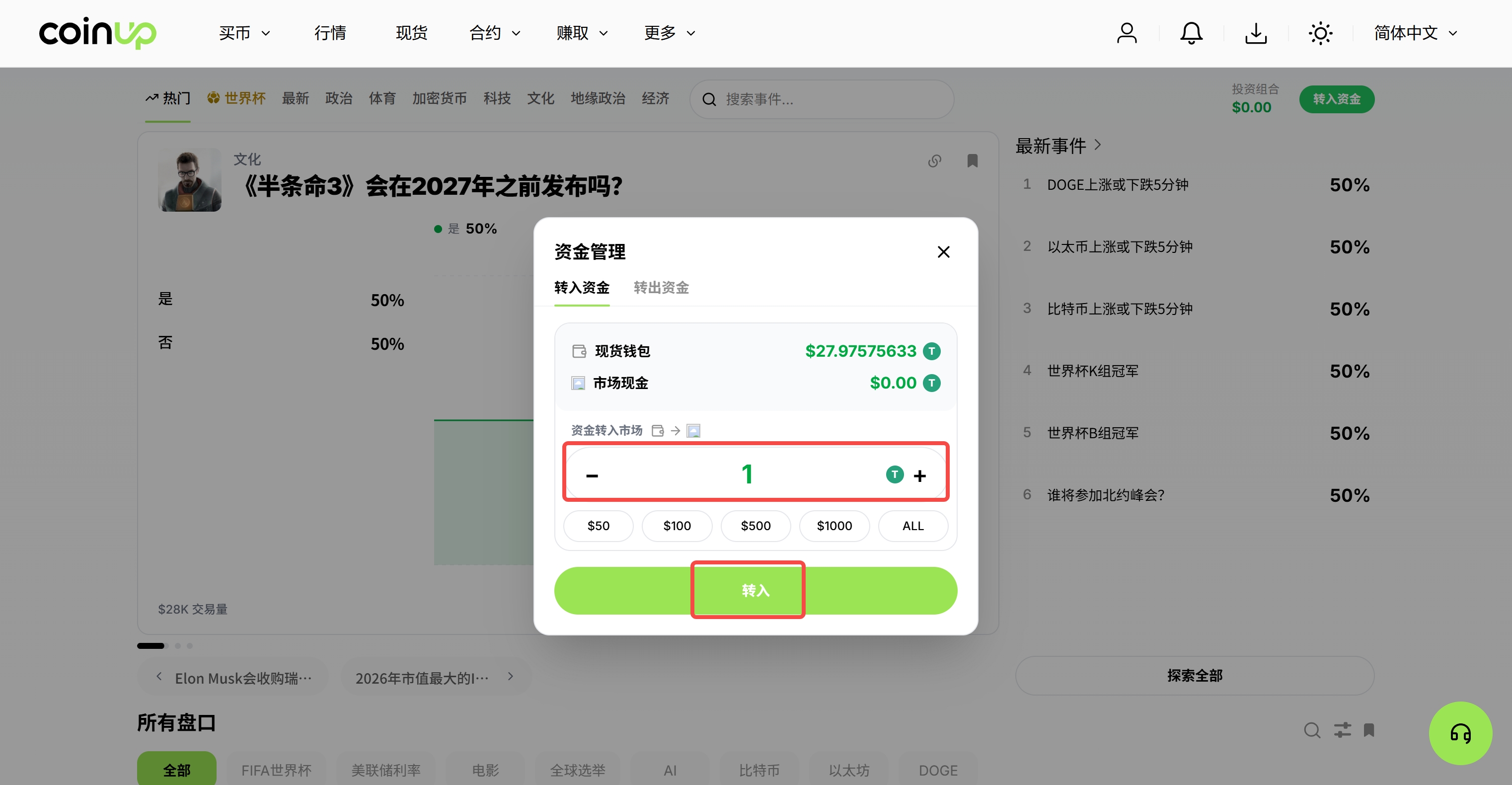Click the search icon beside 所有盘口

point(1312,730)
